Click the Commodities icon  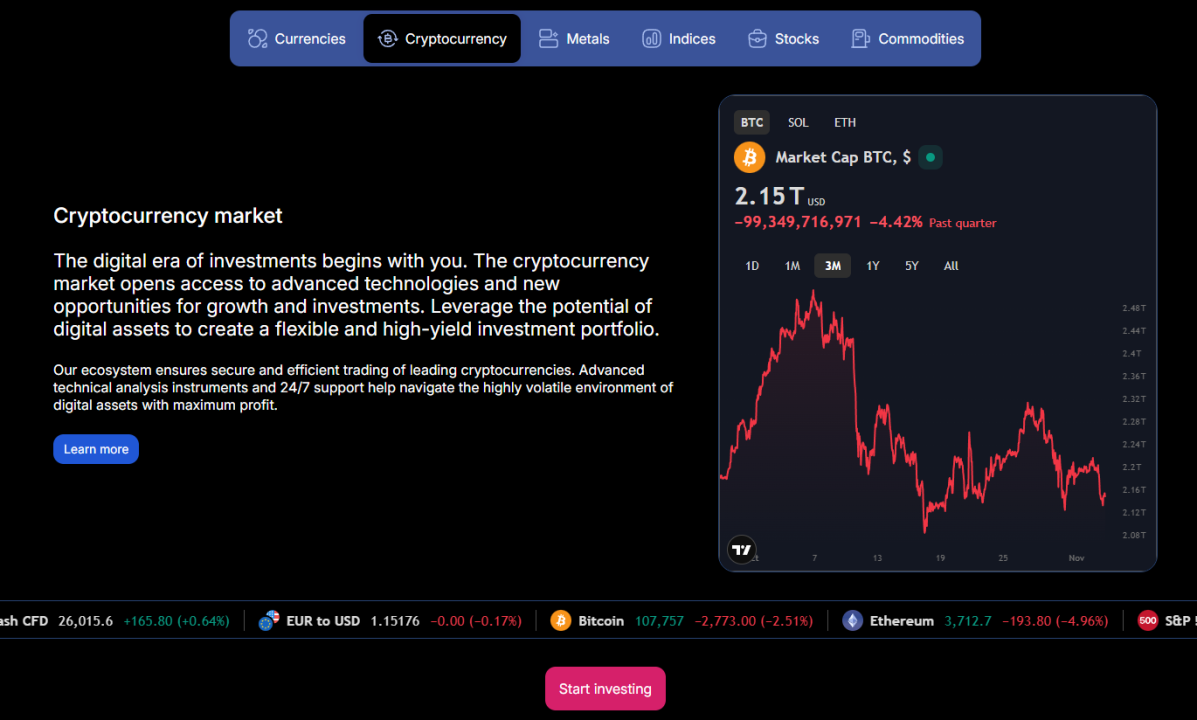coord(860,39)
